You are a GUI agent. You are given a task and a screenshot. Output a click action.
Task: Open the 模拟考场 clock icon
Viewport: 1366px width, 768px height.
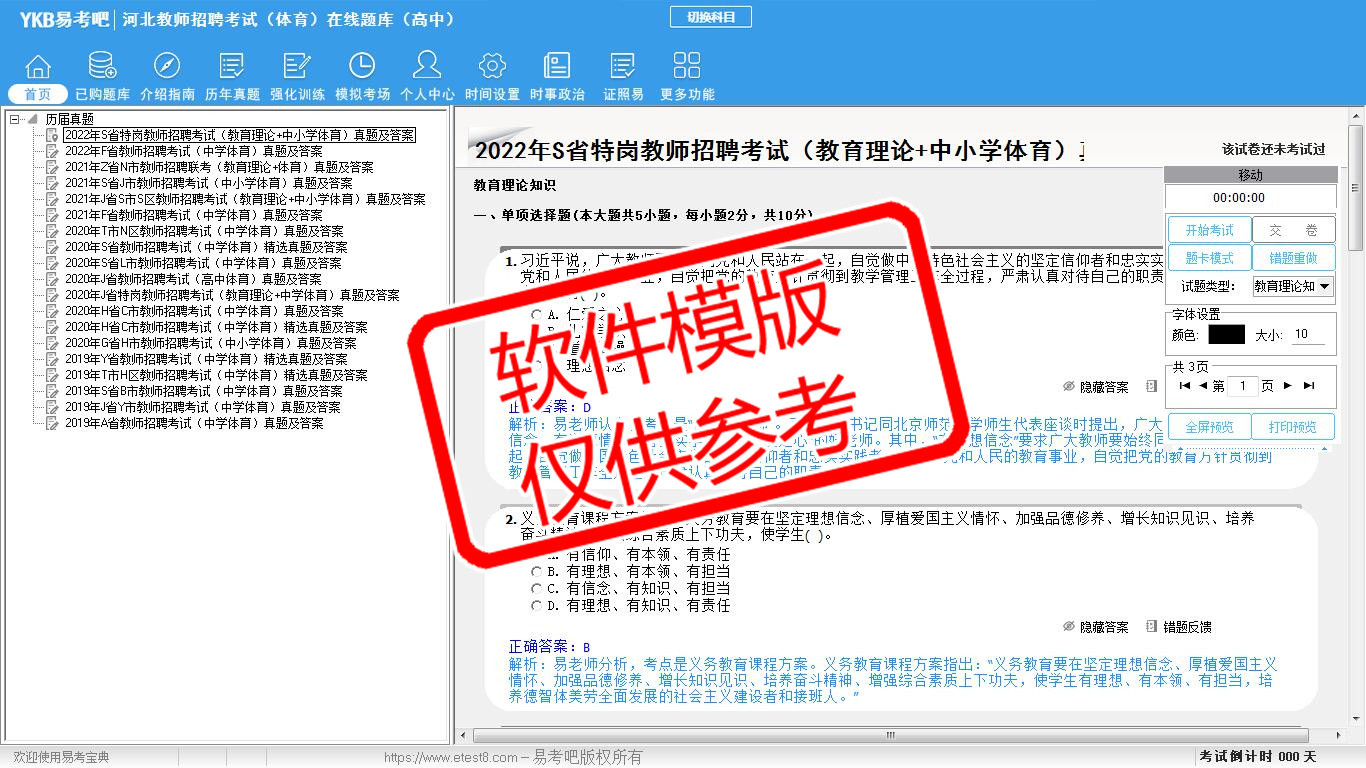pos(362,67)
